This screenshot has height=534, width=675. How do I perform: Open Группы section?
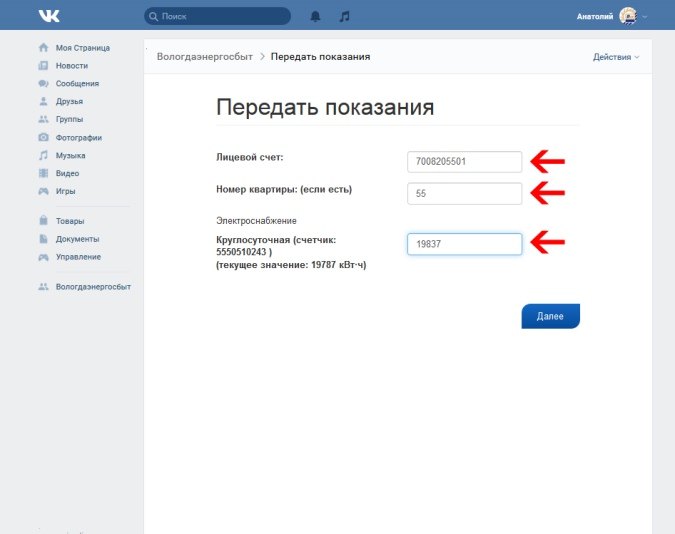pos(69,119)
